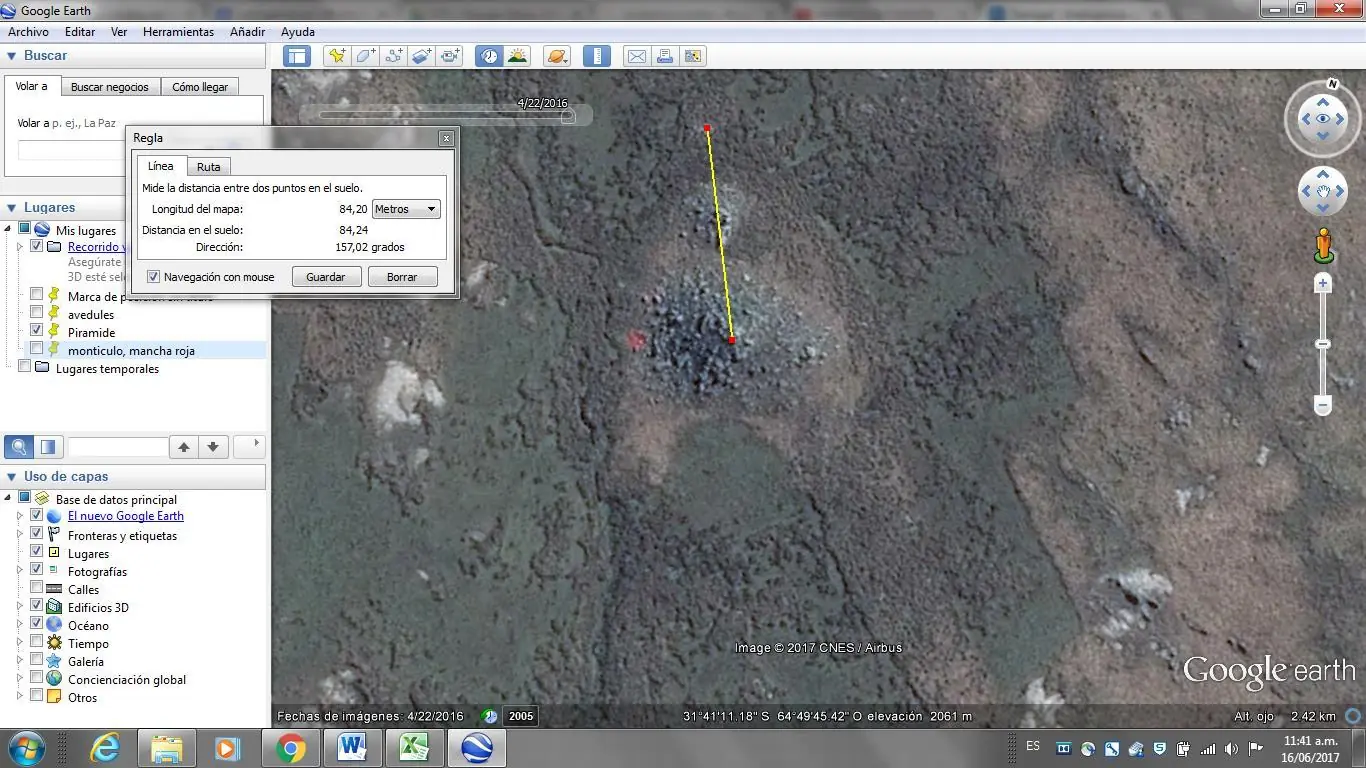The width and height of the screenshot is (1366, 768).
Task: Open Excel from the taskbar
Action: point(415,748)
